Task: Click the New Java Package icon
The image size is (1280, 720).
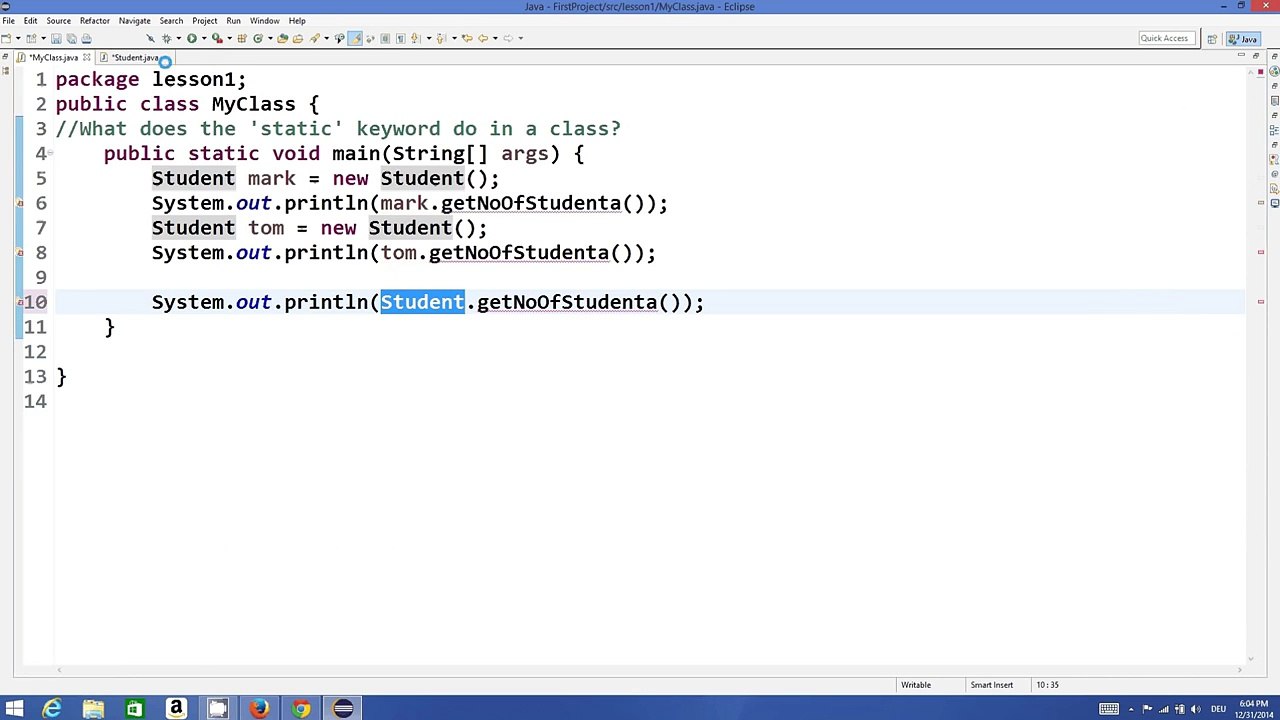Action: click(x=242, y=38)
